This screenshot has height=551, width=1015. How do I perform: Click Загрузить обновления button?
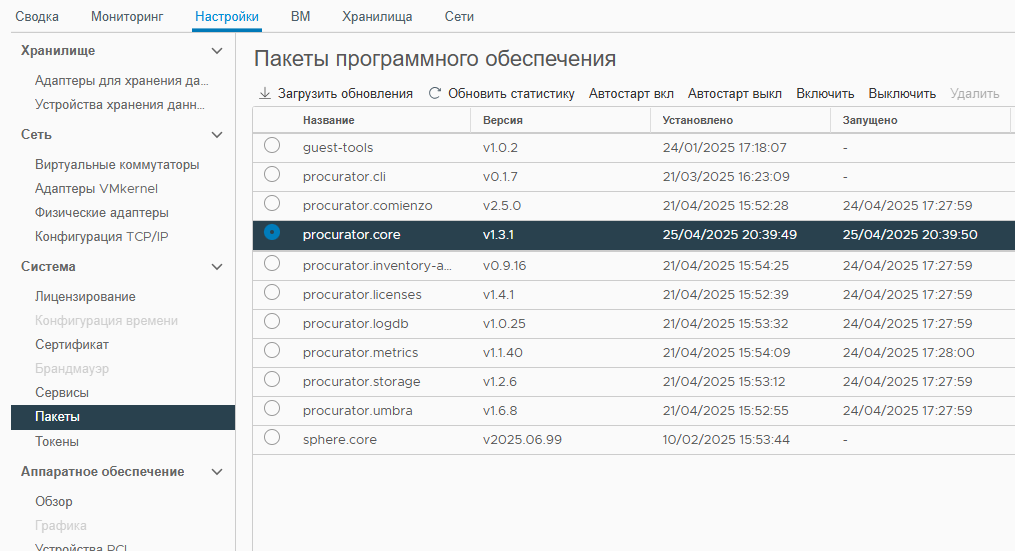click(x=336, y=93)
